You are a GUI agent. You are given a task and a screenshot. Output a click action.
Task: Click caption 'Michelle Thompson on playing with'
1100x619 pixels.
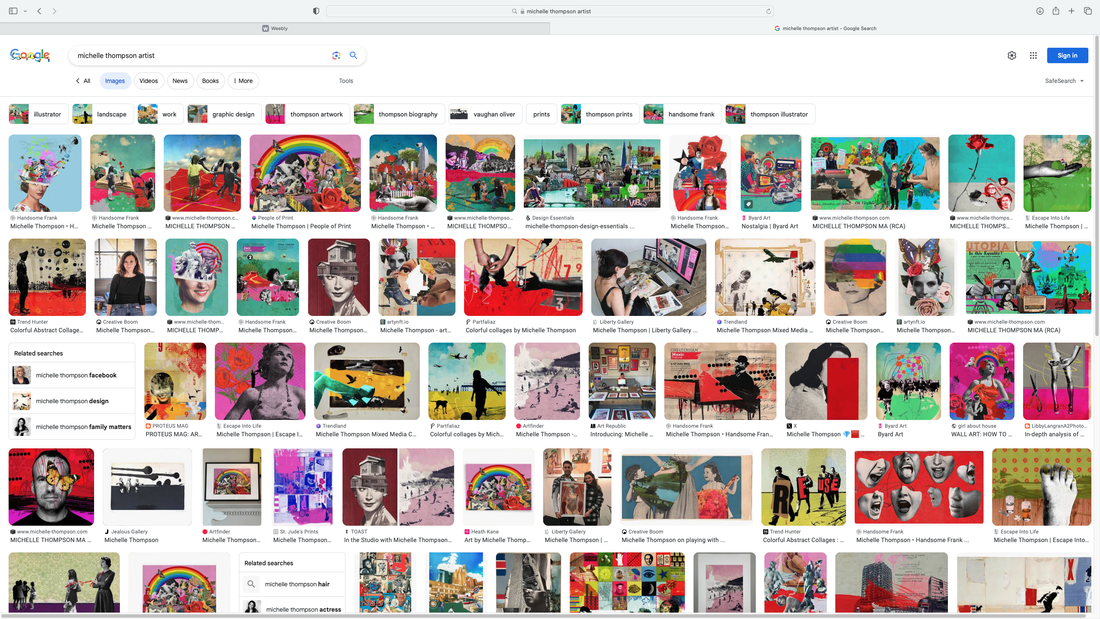[673, 540]
